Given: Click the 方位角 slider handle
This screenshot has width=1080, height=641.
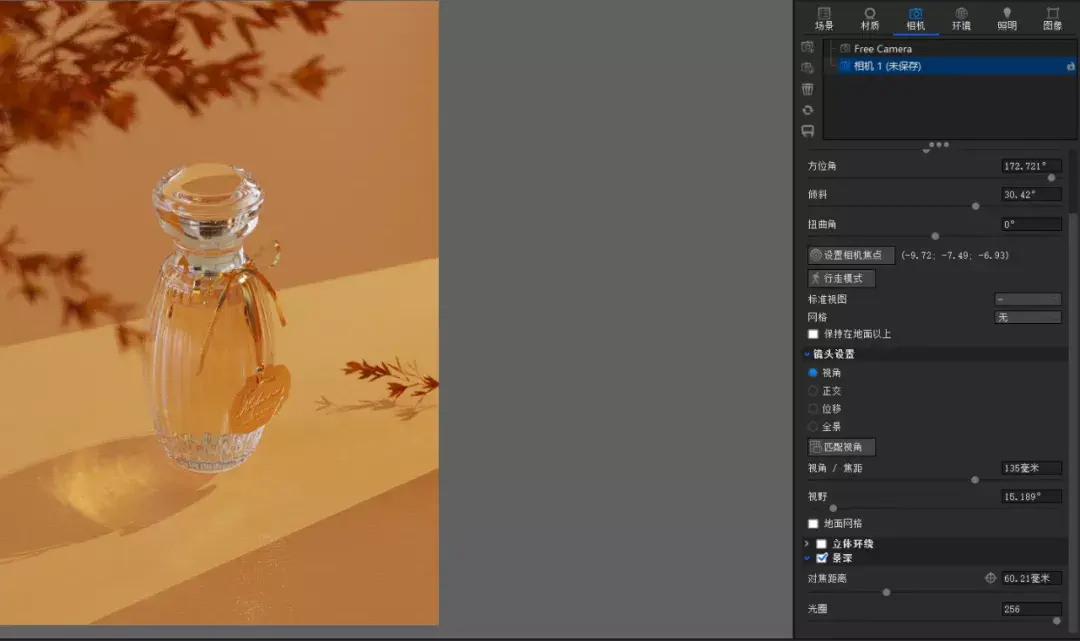Looking at the screenshot, I should (1051, 178).
